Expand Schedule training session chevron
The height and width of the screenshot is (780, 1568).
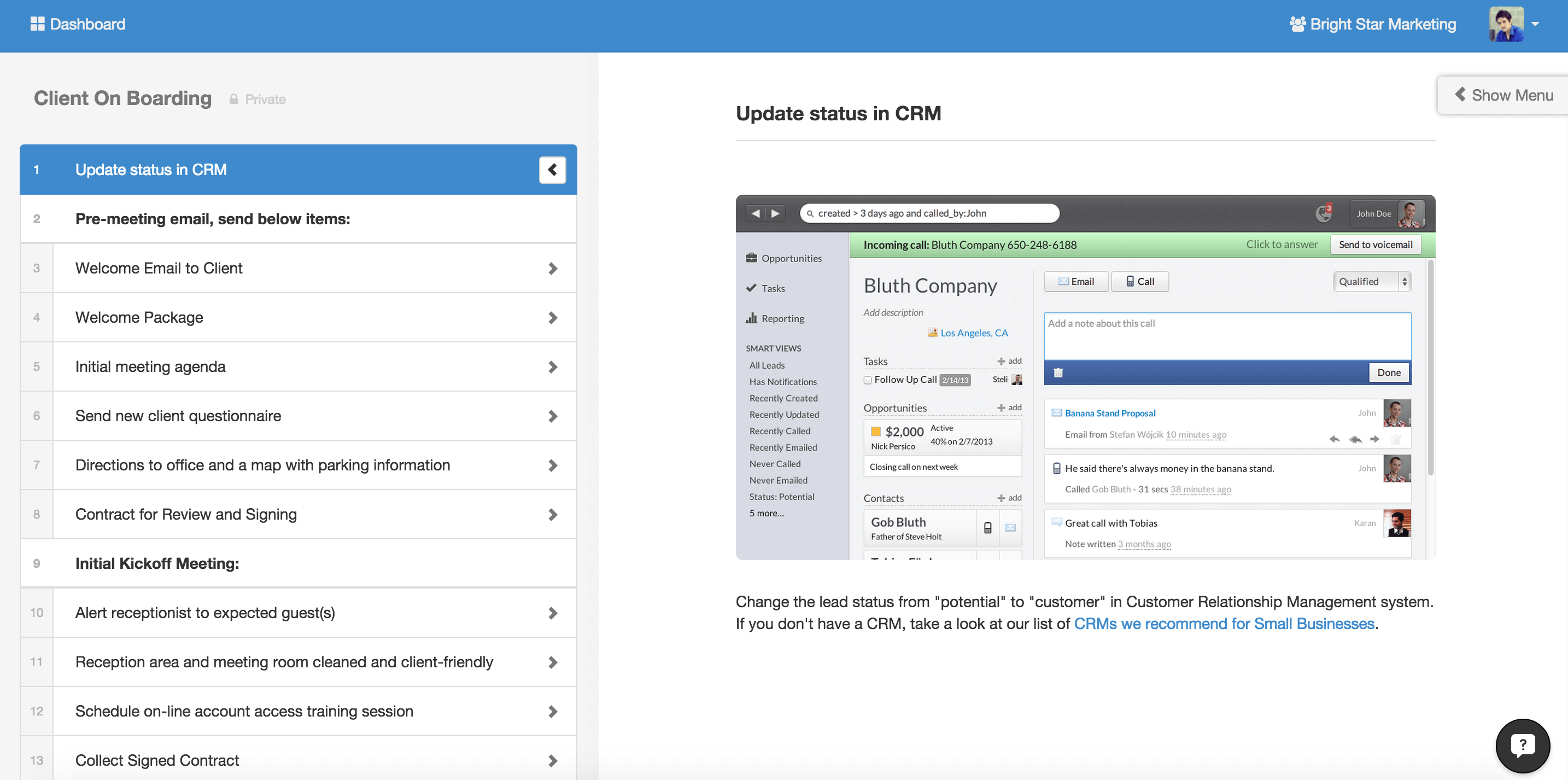[x=552, y=711]
